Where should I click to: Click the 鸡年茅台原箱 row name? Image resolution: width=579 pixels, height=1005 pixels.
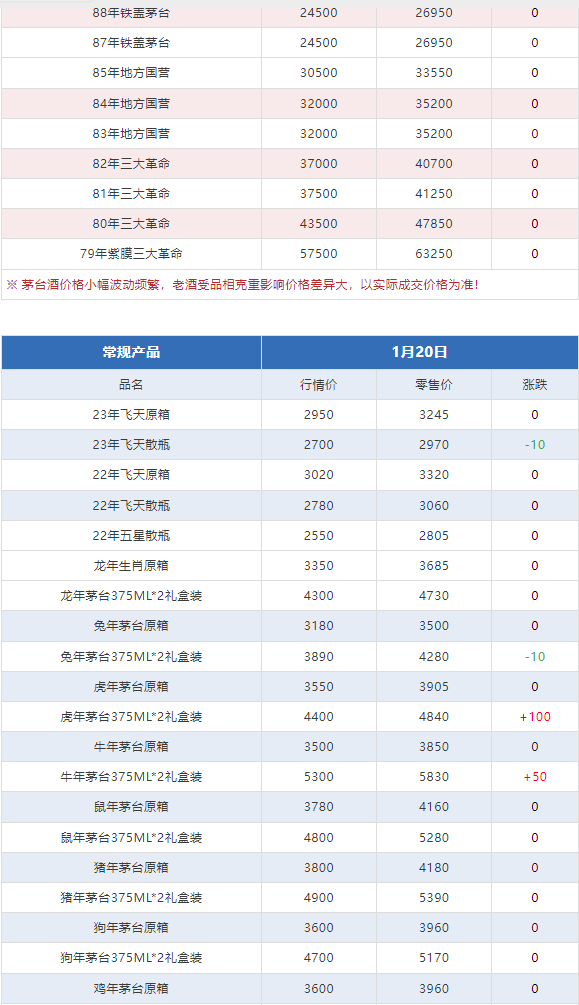131,988
